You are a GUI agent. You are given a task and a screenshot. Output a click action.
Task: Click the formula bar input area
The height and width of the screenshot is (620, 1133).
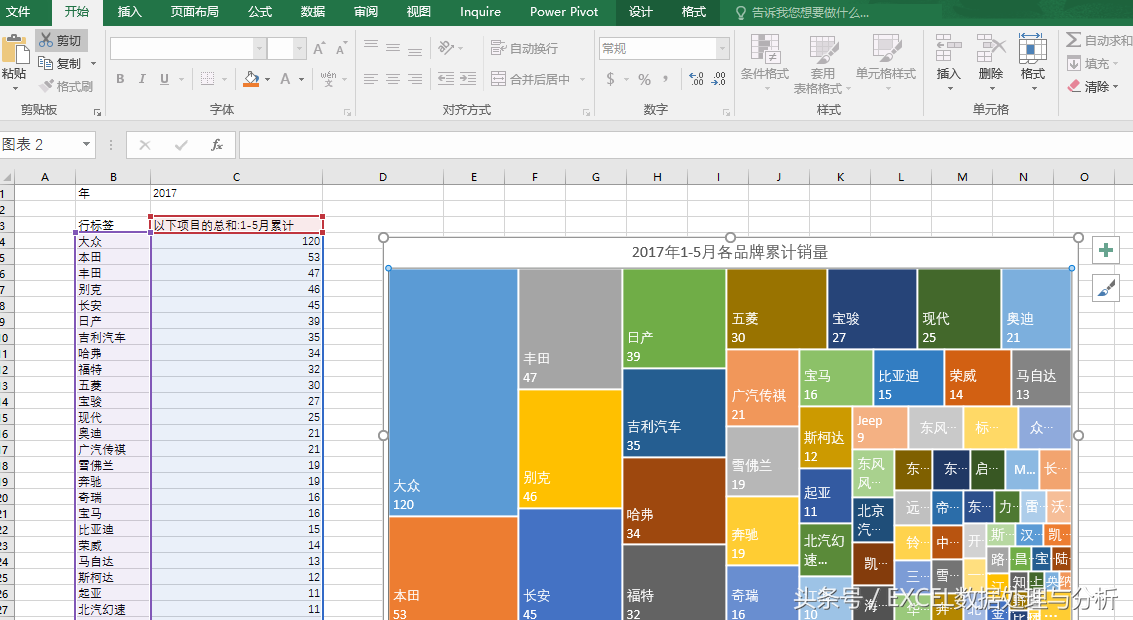(x=685, y=145)
